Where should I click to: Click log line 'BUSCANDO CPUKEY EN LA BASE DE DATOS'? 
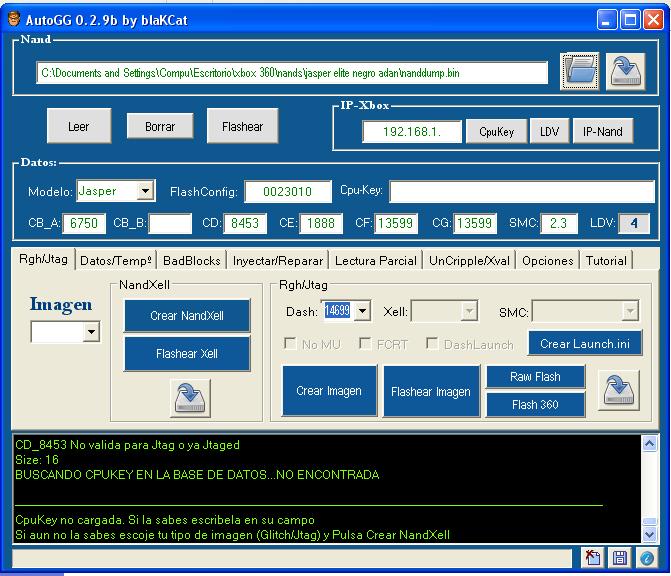[x=197, y=475]
